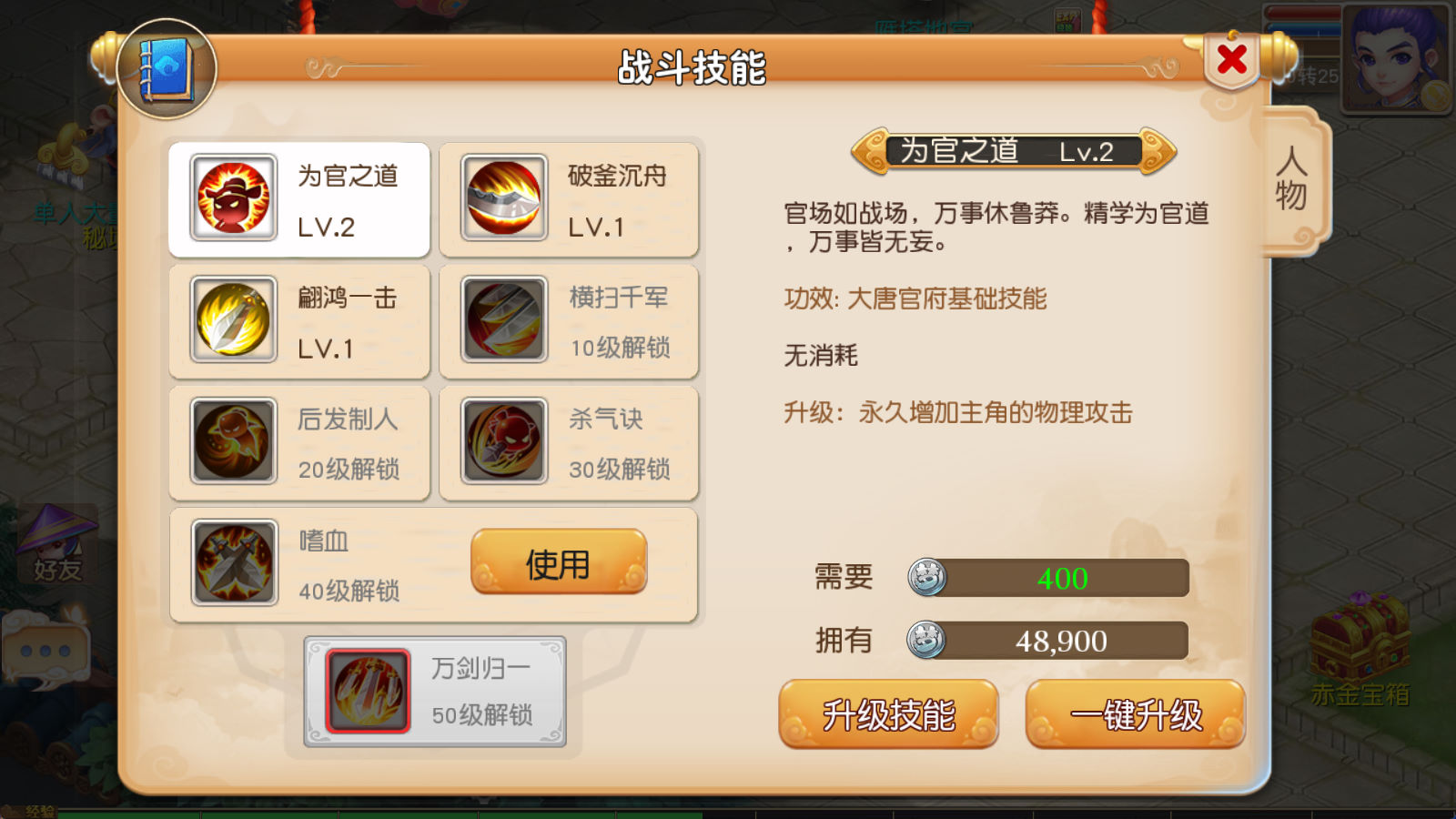
Task: Switch to the 人物 side tab
Action: click(x=1292, y=179)
